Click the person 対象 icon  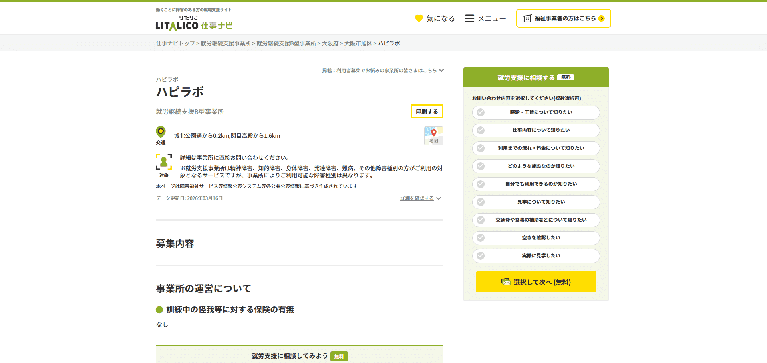pyautogui.click(x=164, y=161)
